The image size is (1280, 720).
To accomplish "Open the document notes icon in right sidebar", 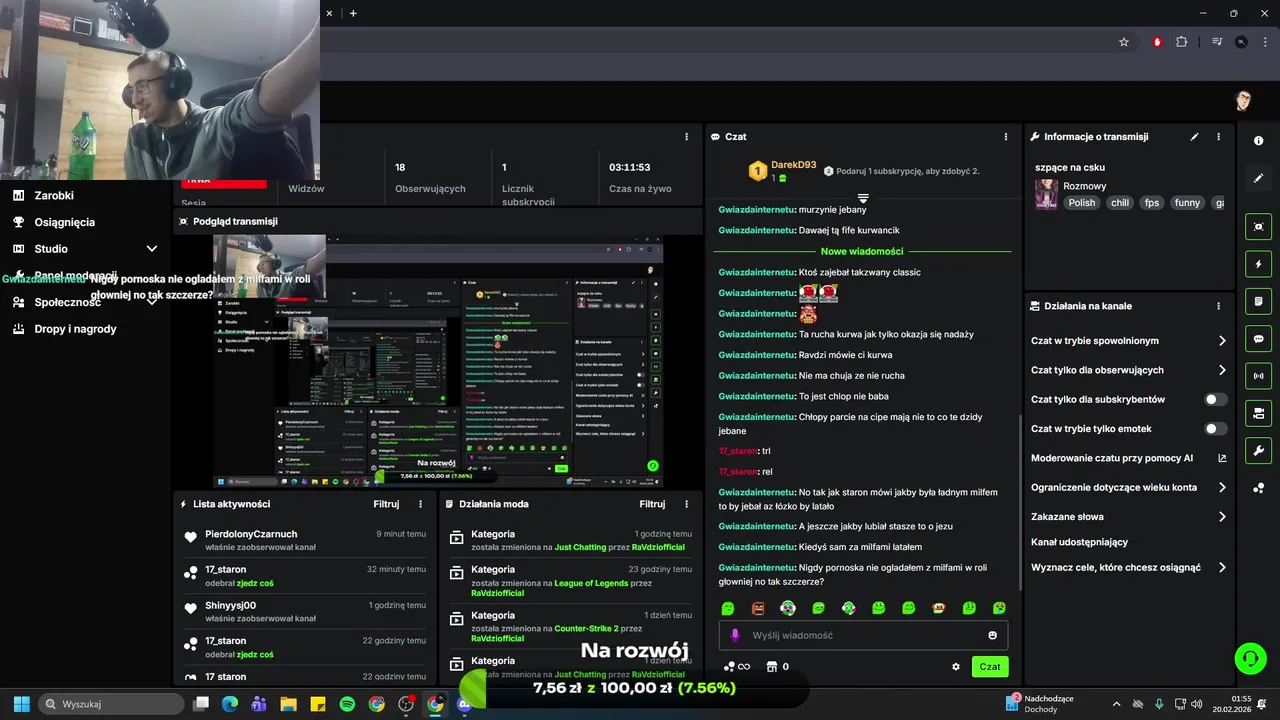I will (x=1258, y=301).
